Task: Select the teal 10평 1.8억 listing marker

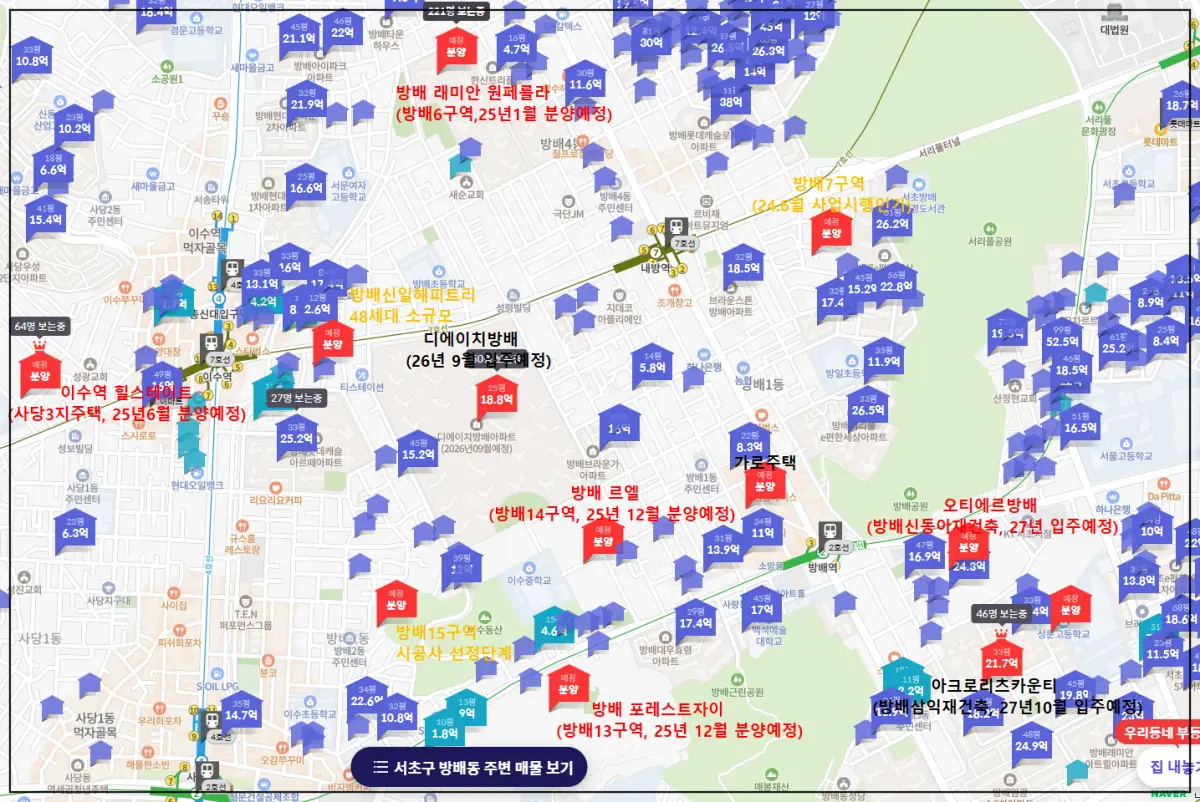Action: 444,732
